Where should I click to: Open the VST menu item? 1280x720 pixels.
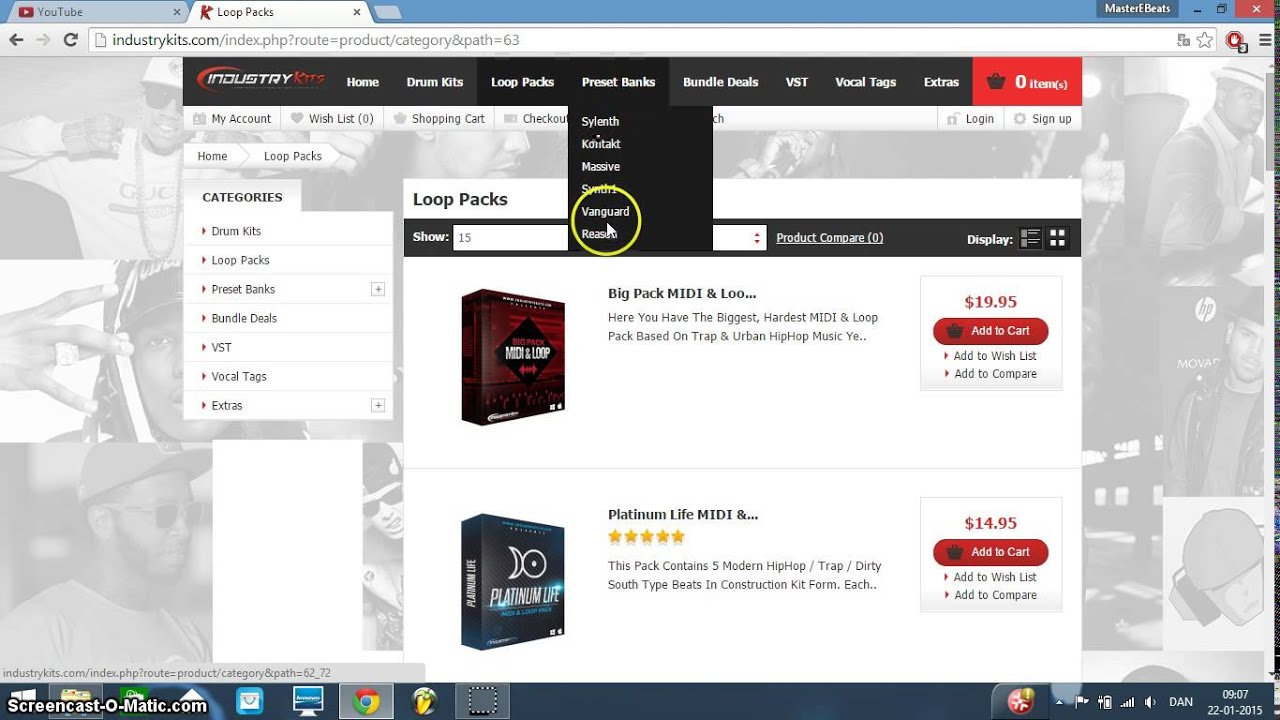796,82
